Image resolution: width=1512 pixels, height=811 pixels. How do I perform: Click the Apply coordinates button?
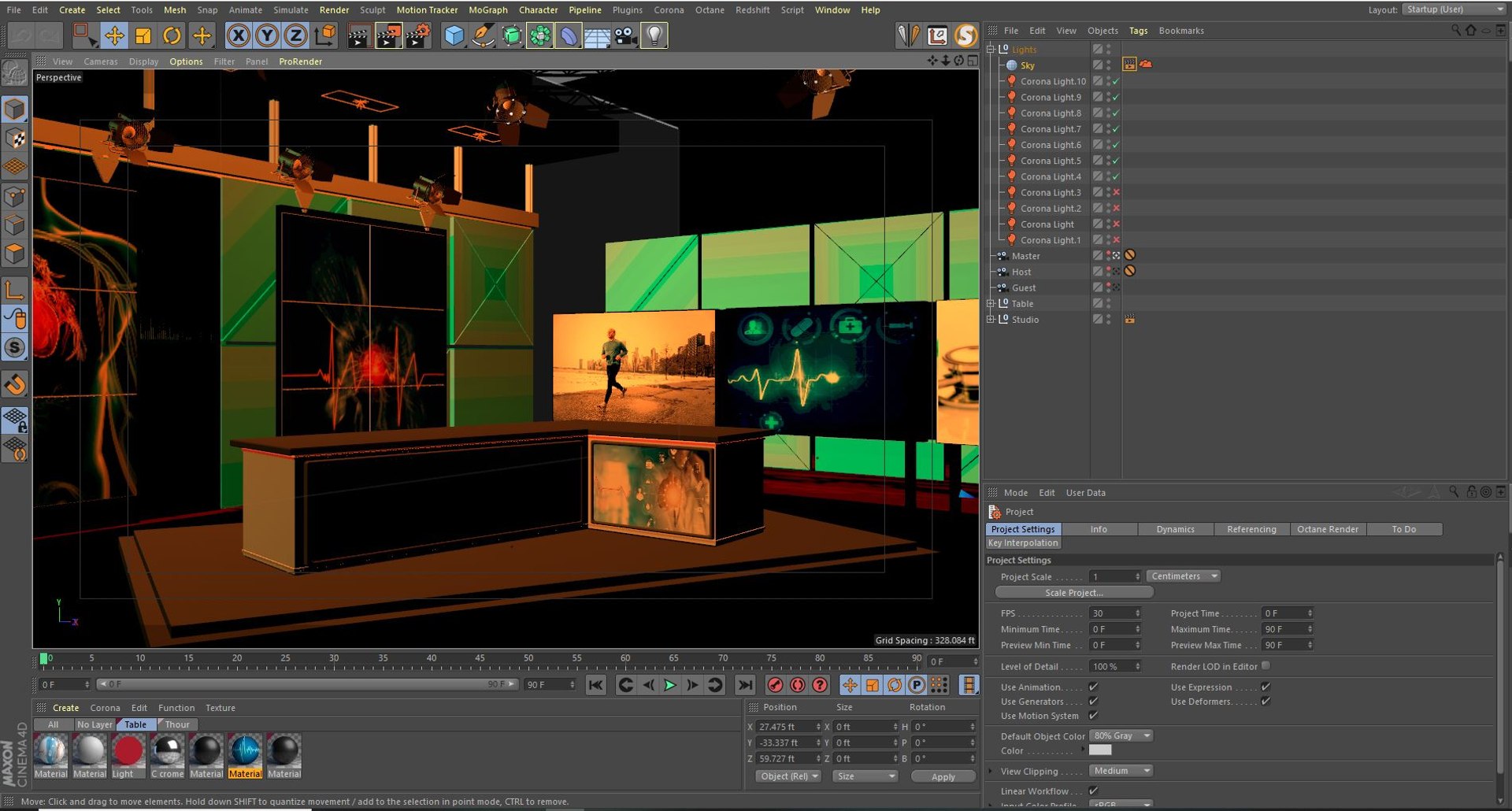(x=943, y=776)
